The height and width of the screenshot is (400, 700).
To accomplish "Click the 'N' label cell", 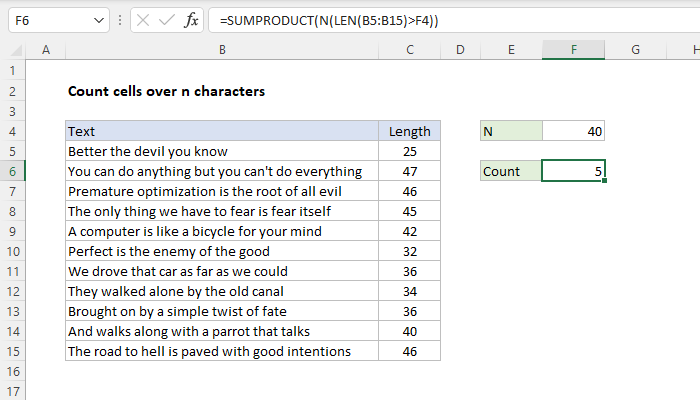I will 511,131.
